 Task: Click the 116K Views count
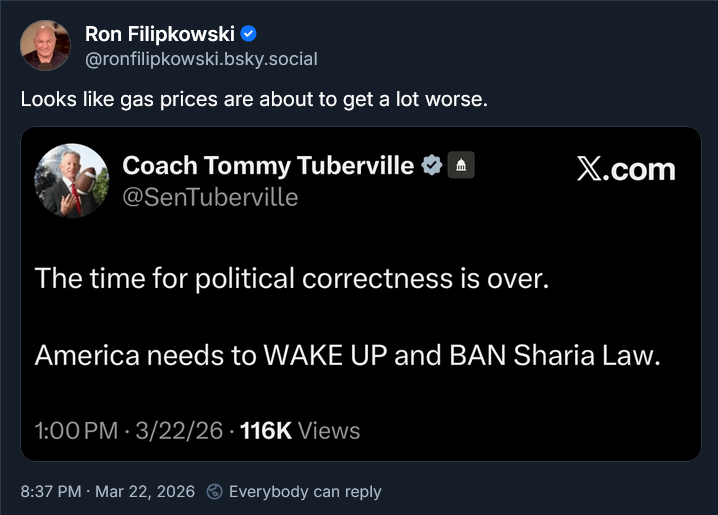[x=300, y=431]
